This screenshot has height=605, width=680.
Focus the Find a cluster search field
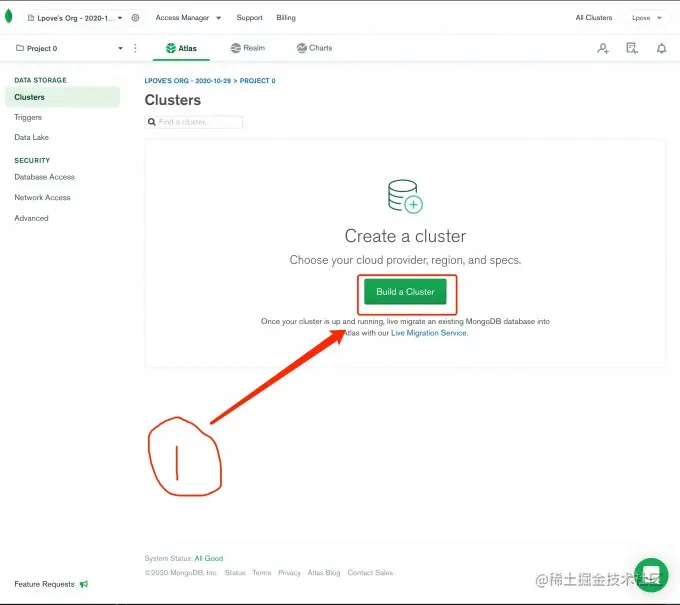(x=193, y=122)
